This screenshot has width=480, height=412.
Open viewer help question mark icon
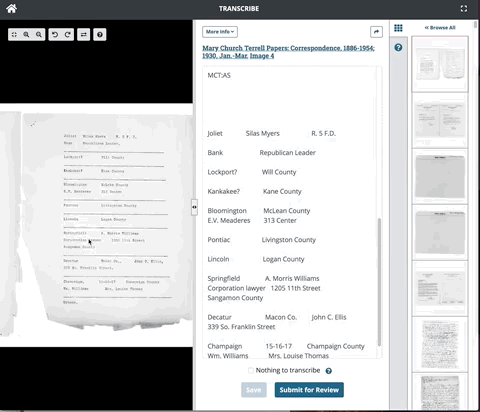100,34
